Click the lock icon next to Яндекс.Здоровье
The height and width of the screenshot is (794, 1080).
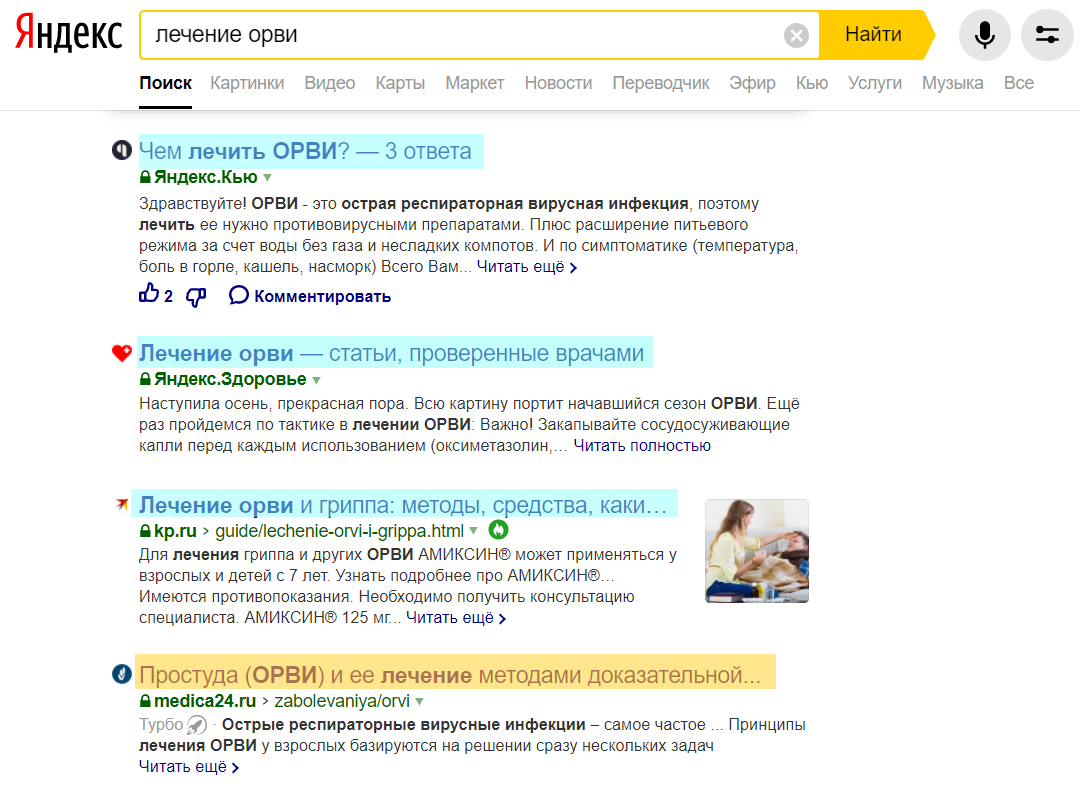[145, 379]
